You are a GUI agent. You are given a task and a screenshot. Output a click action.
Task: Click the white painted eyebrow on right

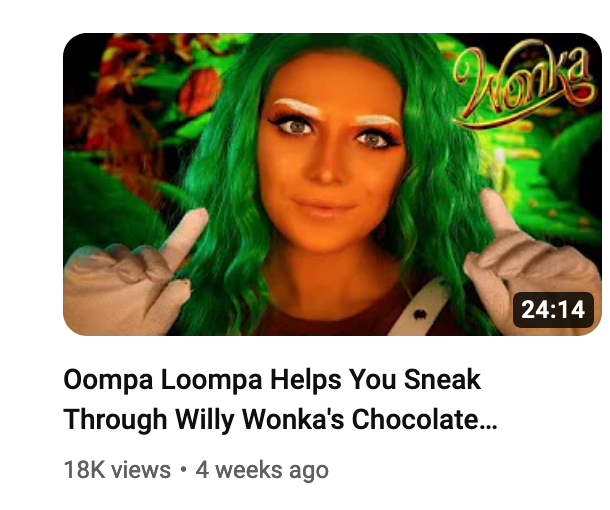375,120
